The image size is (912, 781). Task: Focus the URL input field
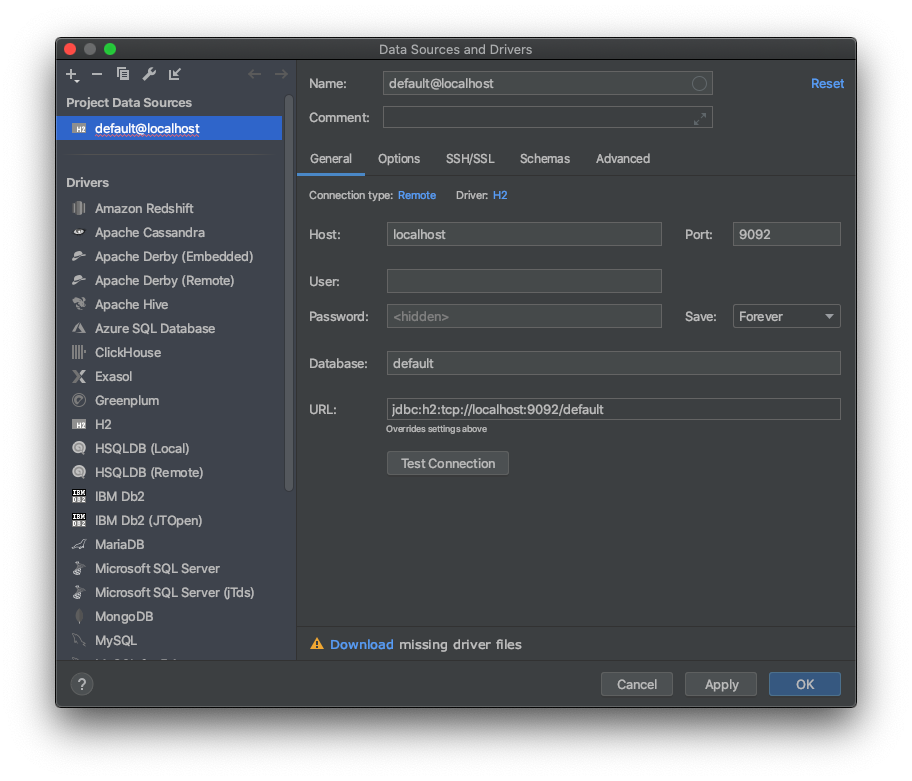(x=614, y=409)
